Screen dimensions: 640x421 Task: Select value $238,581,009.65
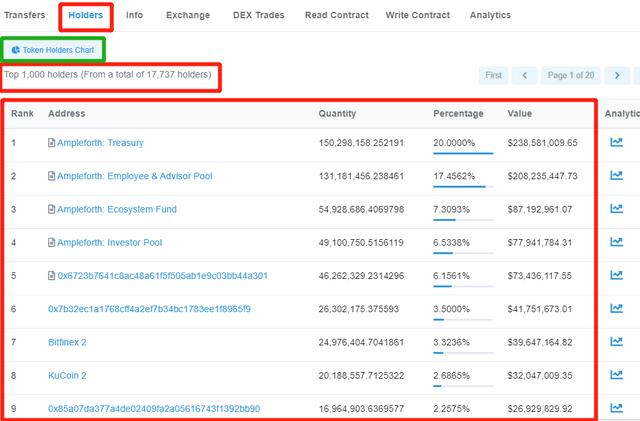tap(542, 143)
